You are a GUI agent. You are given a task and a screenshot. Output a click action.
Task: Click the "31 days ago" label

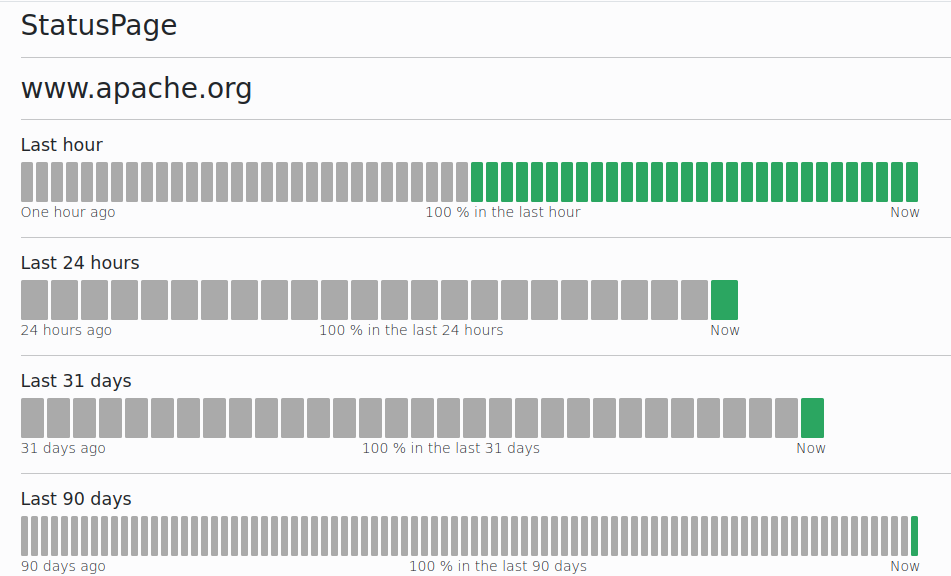tap(63, 448)
